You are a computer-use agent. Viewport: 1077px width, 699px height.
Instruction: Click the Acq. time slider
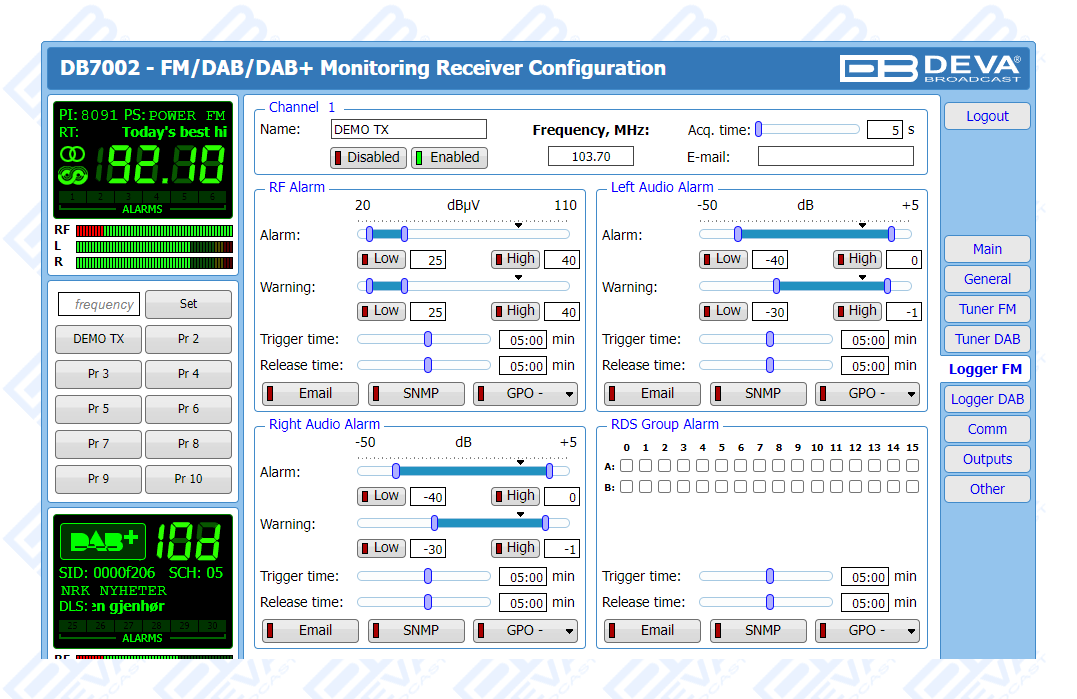(x=808, y=129)
